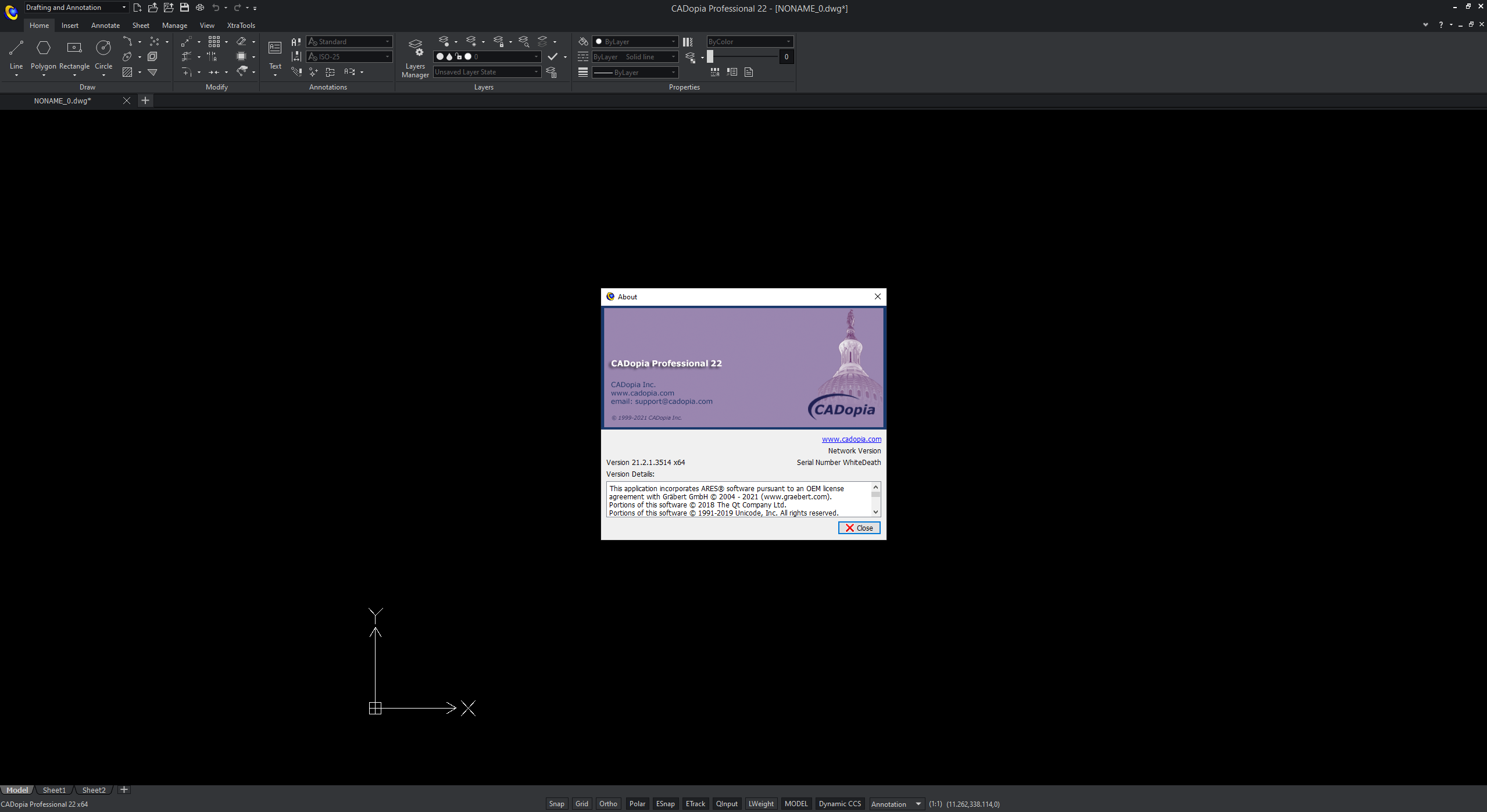Open the Unsaved Layer State dropdown
This screenshot has height=812, width=1487.
pyautogui.click(x=487, y=72)
